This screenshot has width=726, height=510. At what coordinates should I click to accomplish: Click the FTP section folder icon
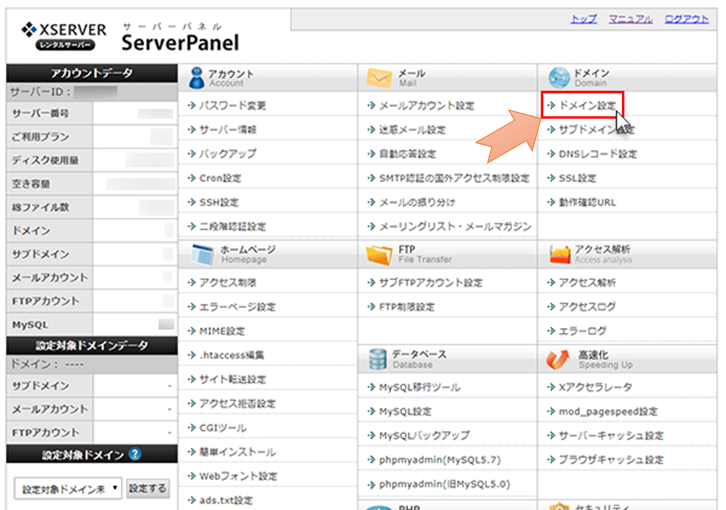click(378, 253)
